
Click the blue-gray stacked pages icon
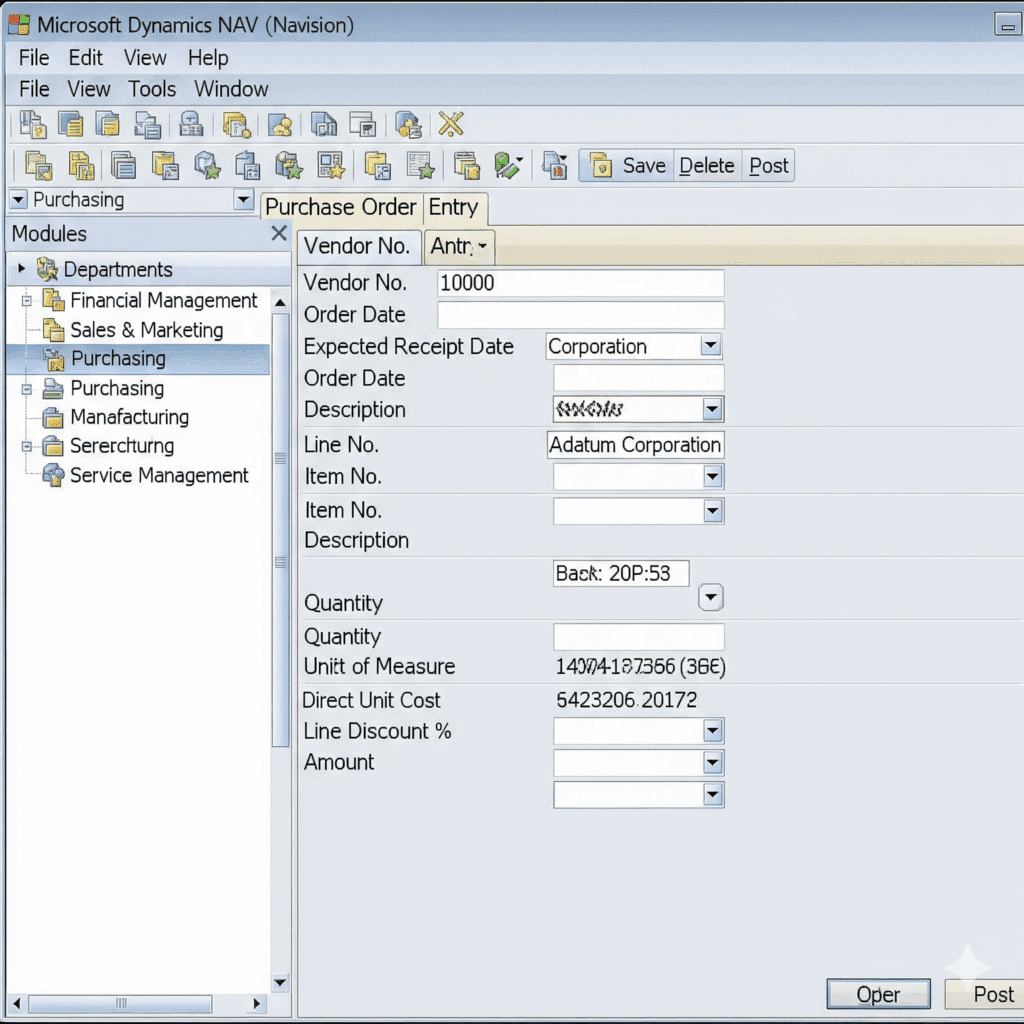point(123,166)
